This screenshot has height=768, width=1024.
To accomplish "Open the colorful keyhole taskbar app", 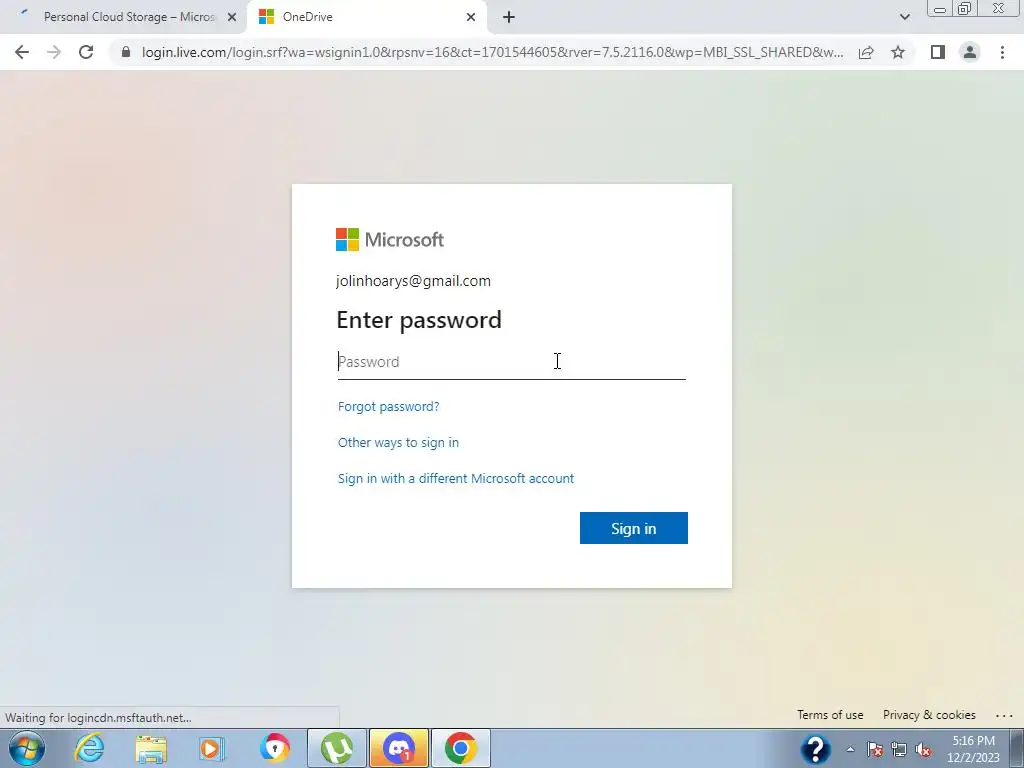I will (x=274, y=748).
